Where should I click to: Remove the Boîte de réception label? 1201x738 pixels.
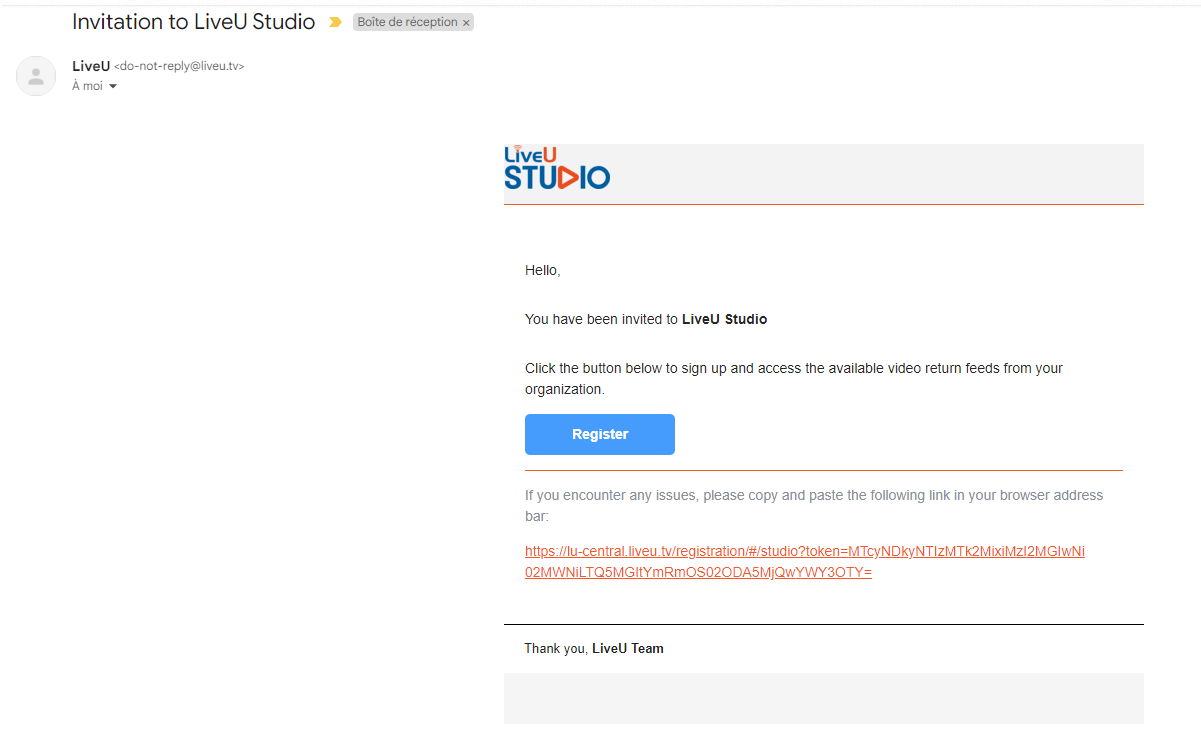coord(466,23)
